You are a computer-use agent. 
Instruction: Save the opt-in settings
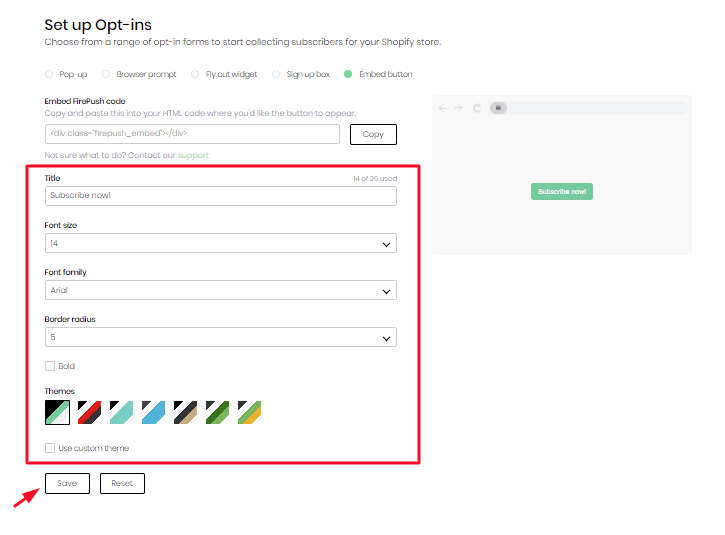[67, 483]
